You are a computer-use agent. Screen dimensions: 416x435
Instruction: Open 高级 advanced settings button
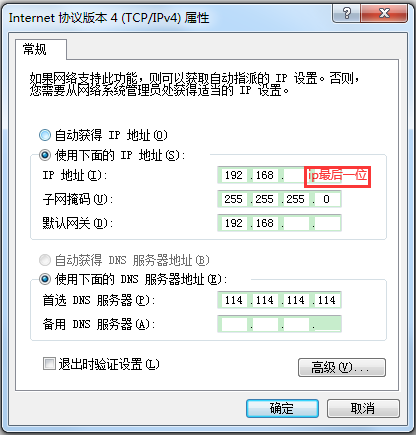(x=342, y=368)
